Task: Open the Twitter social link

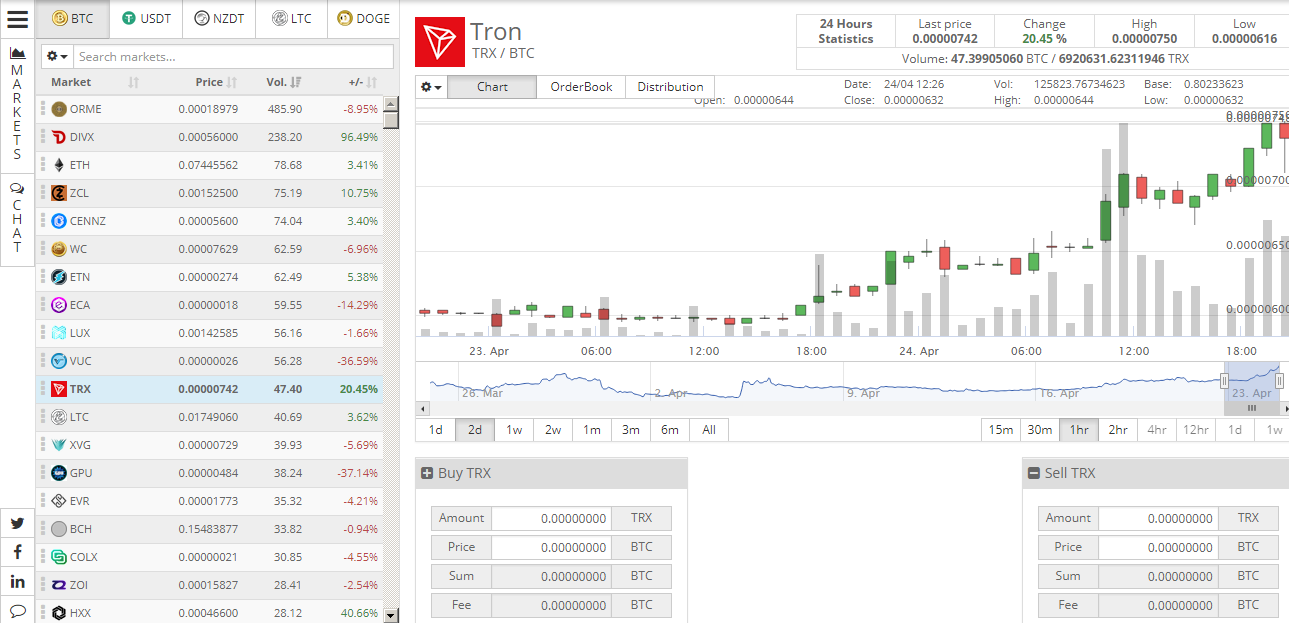Action: [x=17, y=522]
